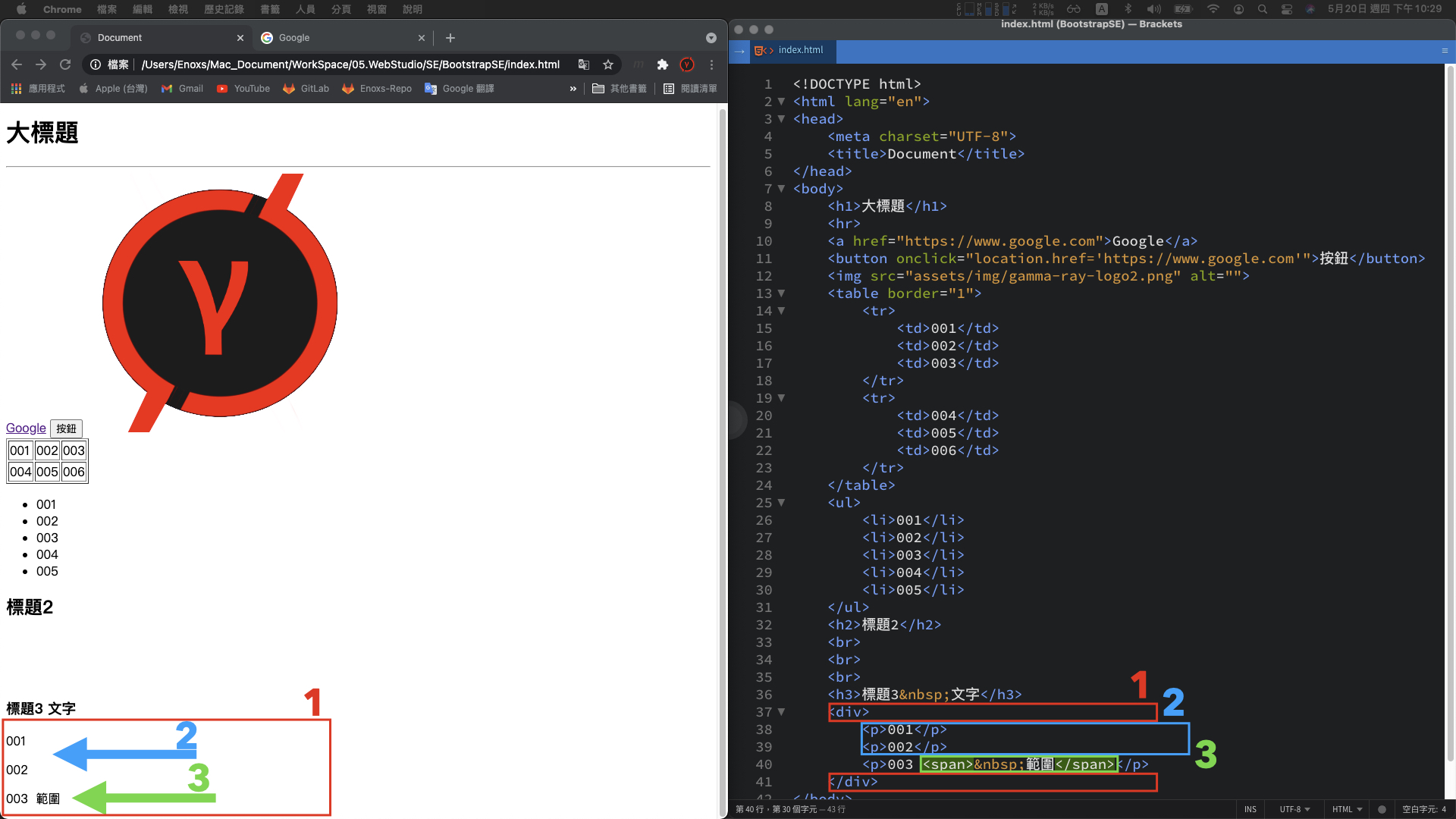The width and height of the screenshot is (1456, 819).
Task: Go forward in the Chrome browser
Action: [41, 64]
